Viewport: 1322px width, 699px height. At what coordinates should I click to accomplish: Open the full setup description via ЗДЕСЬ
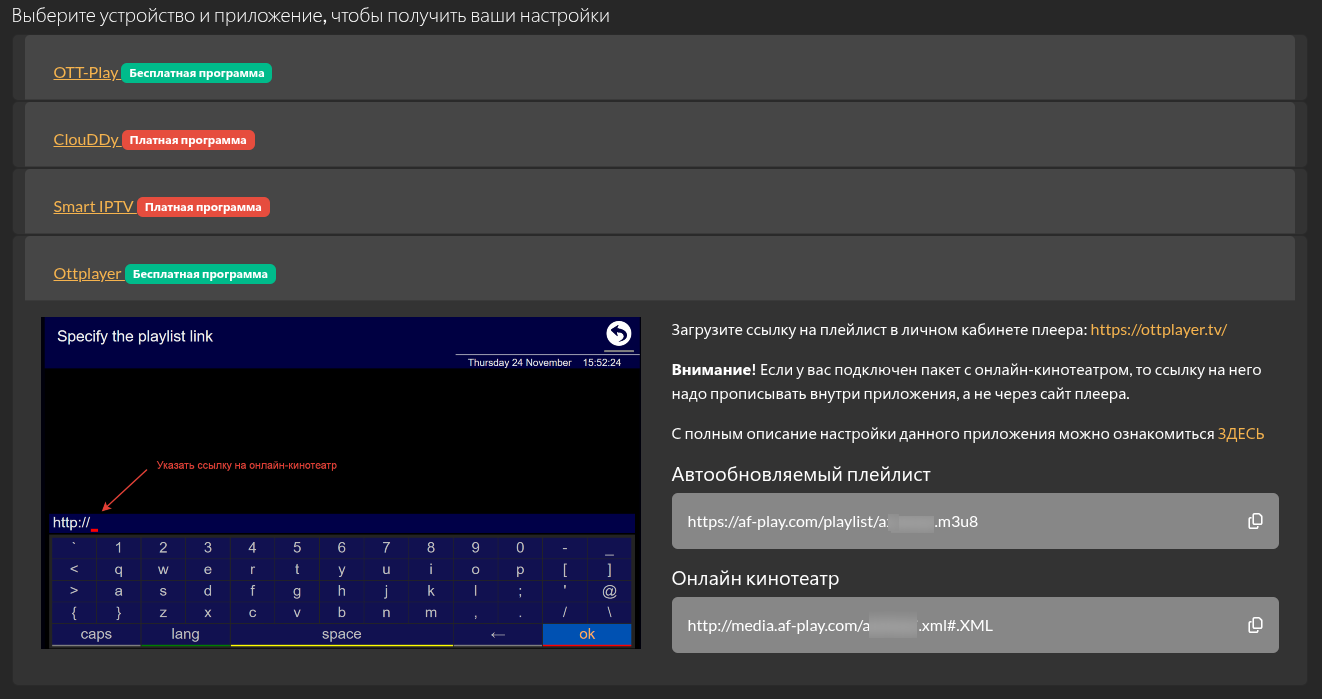point(1240,434)
